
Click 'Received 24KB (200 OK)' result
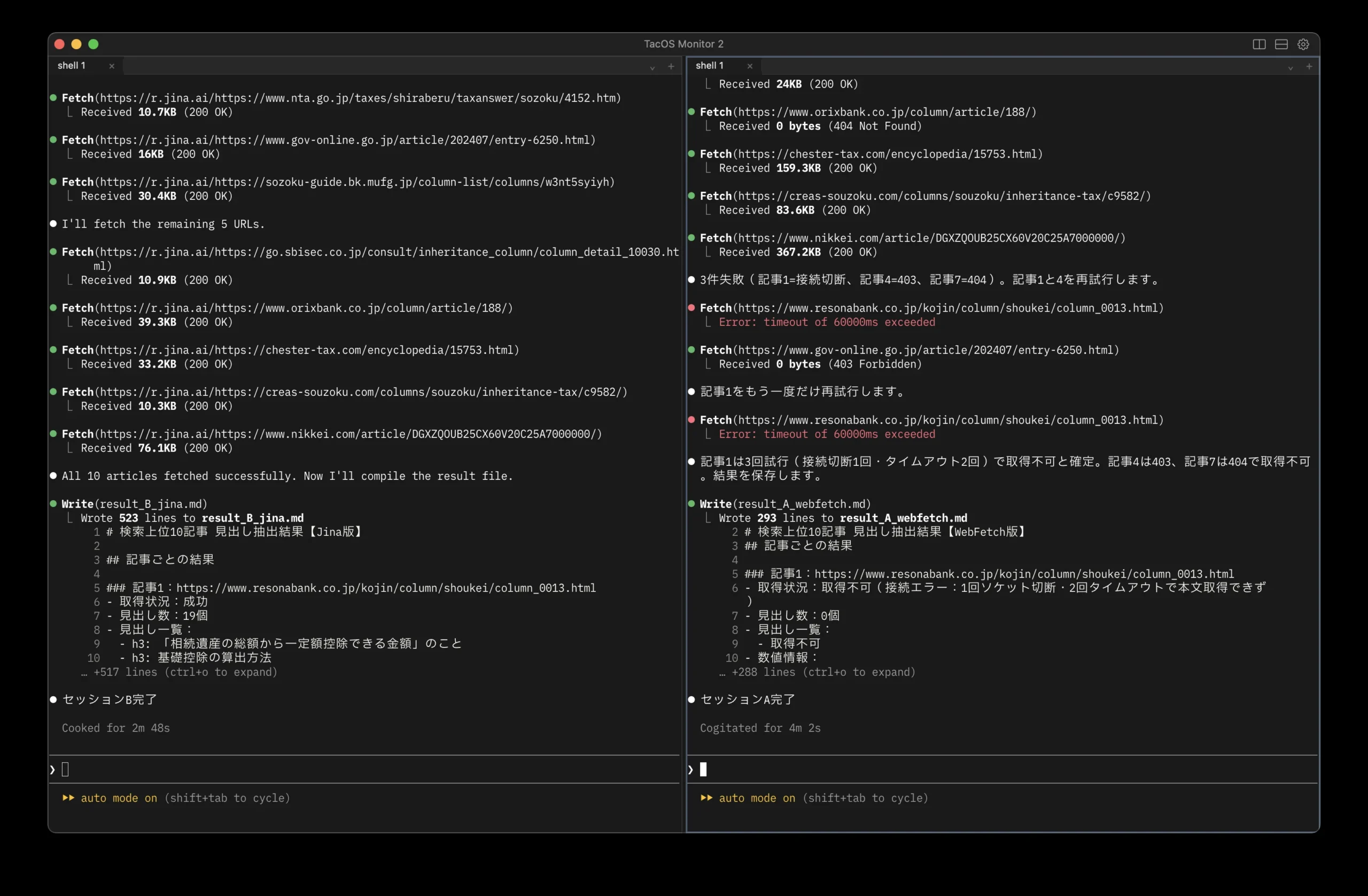point(789,84)
